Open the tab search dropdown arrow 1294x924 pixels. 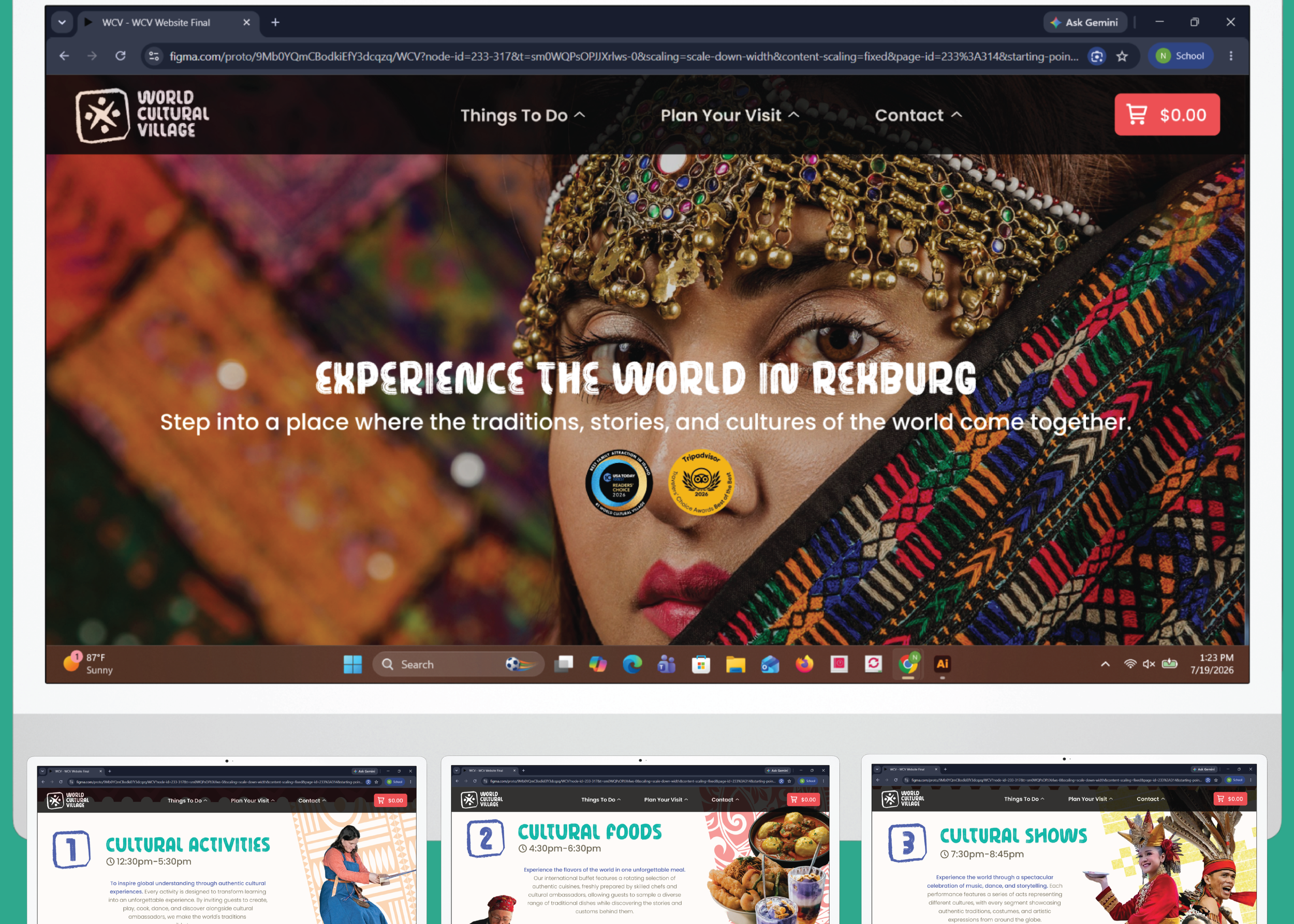coord(62,22)
